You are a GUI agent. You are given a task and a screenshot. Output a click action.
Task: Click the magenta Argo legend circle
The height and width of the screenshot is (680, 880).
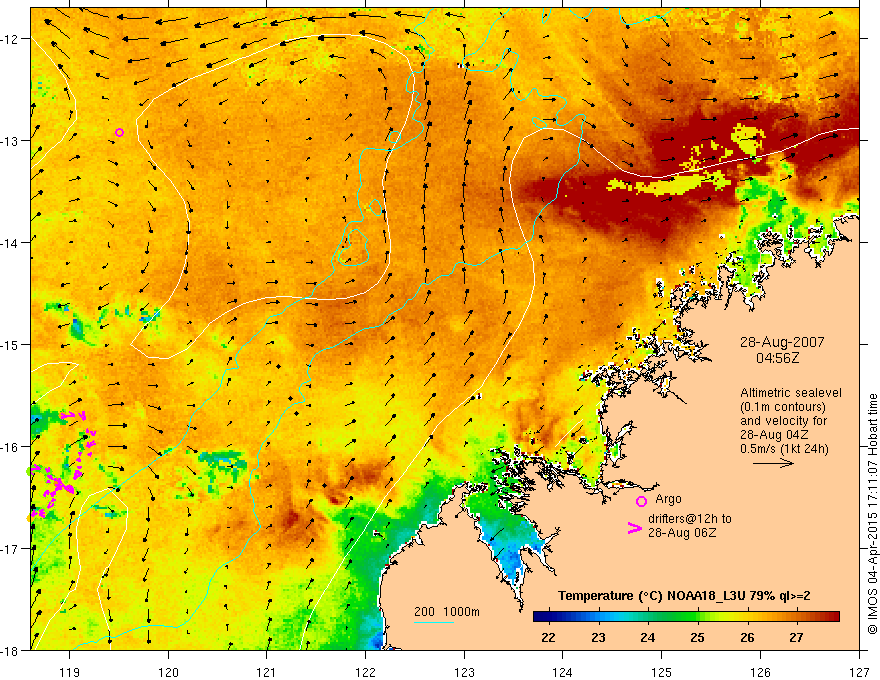click(641, 501)
